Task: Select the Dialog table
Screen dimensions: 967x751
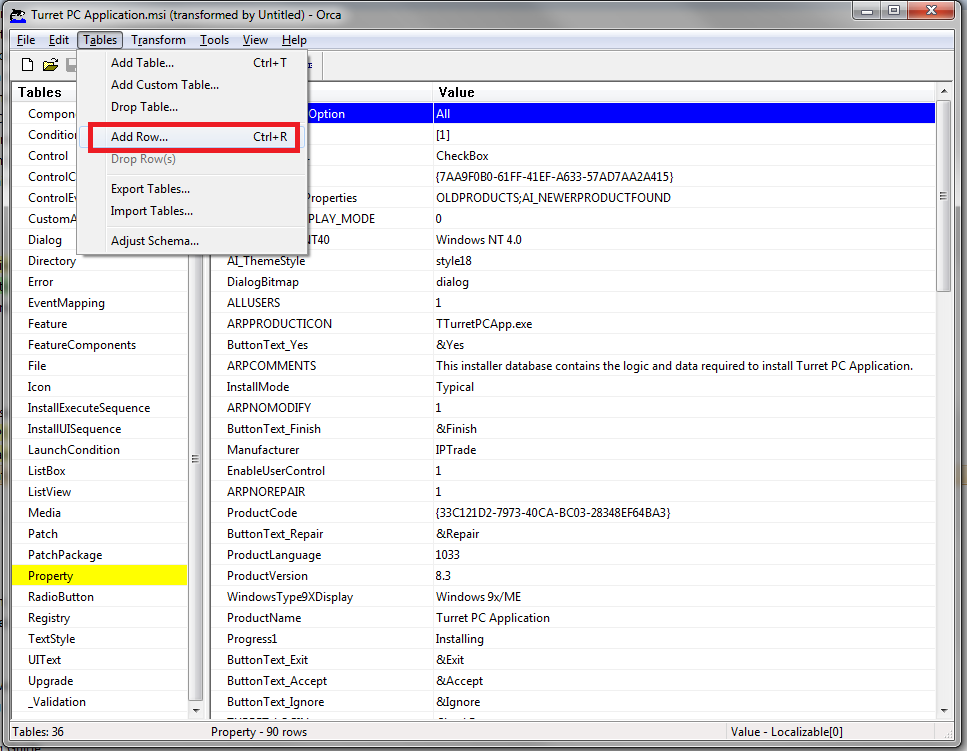Action: [x=44, y=240]
